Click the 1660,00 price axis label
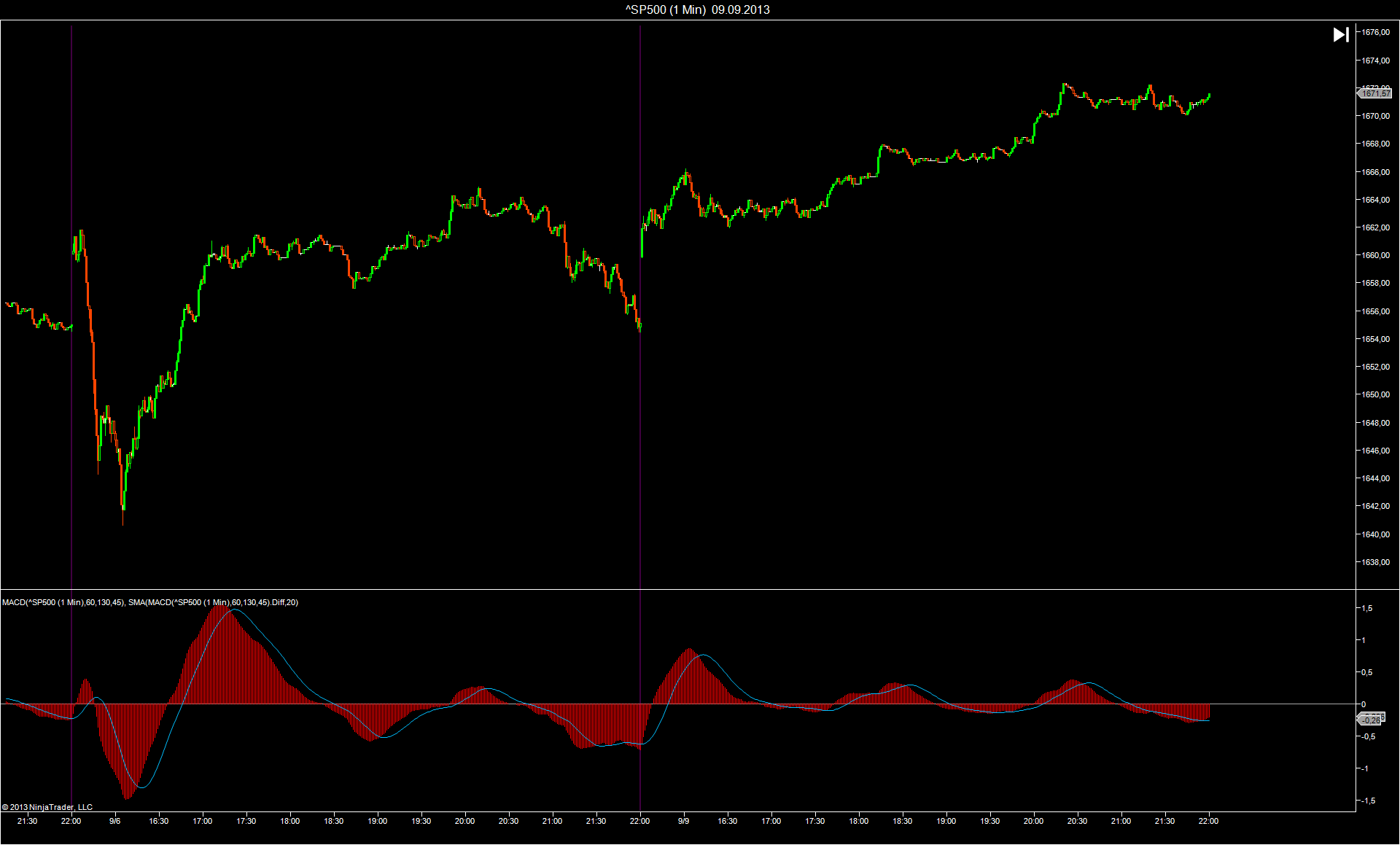1400x845 pixels. click(1375, 255)
